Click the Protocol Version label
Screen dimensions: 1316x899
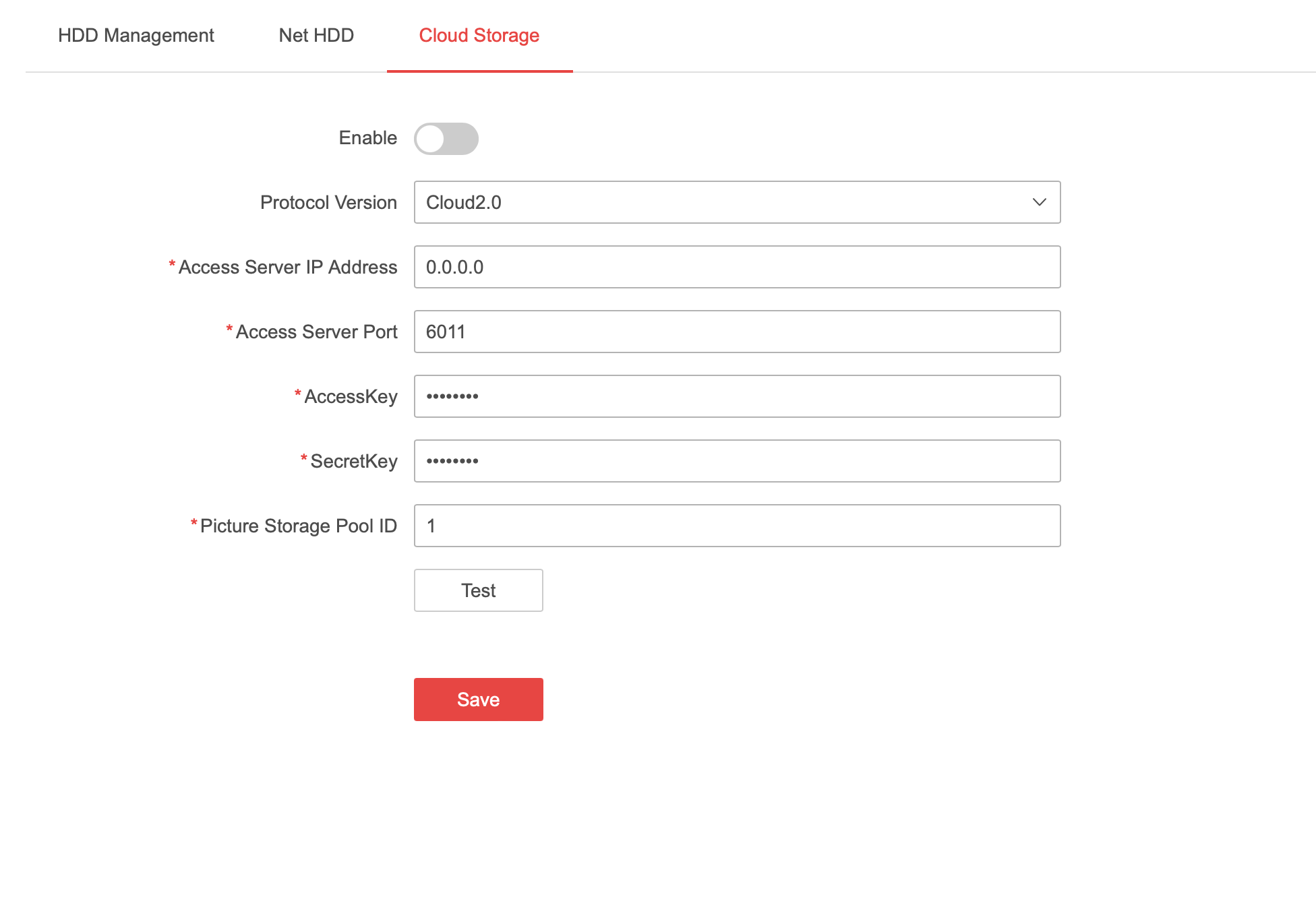tap(328, 203)
